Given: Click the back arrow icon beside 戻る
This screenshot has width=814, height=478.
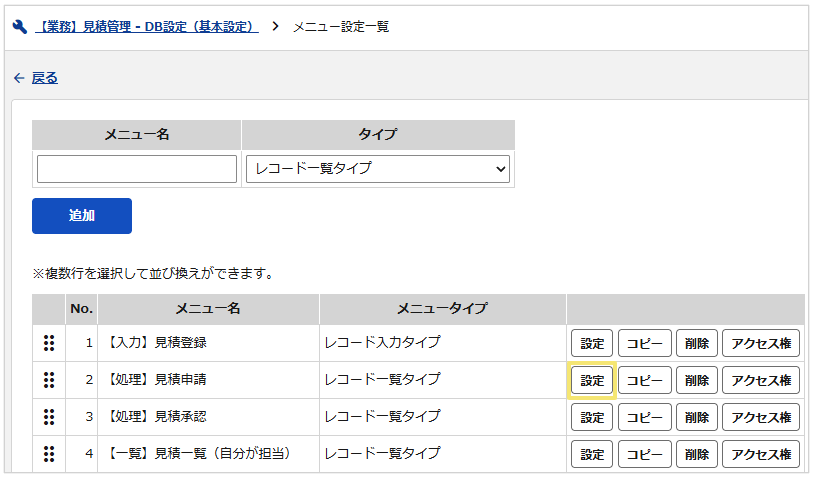Looking at the screenshot, I should [19, 78].
